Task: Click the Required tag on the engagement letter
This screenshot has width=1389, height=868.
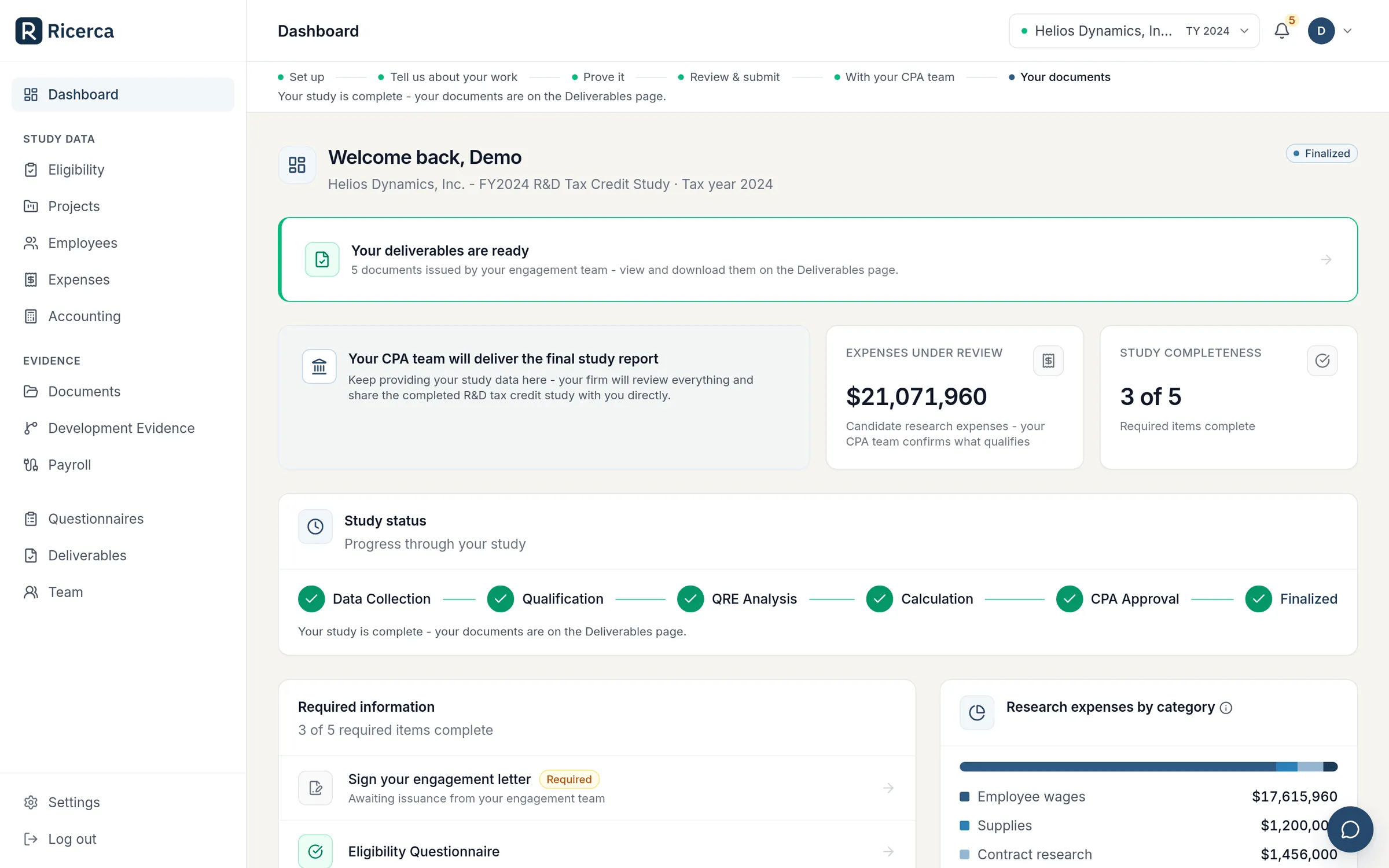Action: click(569, 779)
